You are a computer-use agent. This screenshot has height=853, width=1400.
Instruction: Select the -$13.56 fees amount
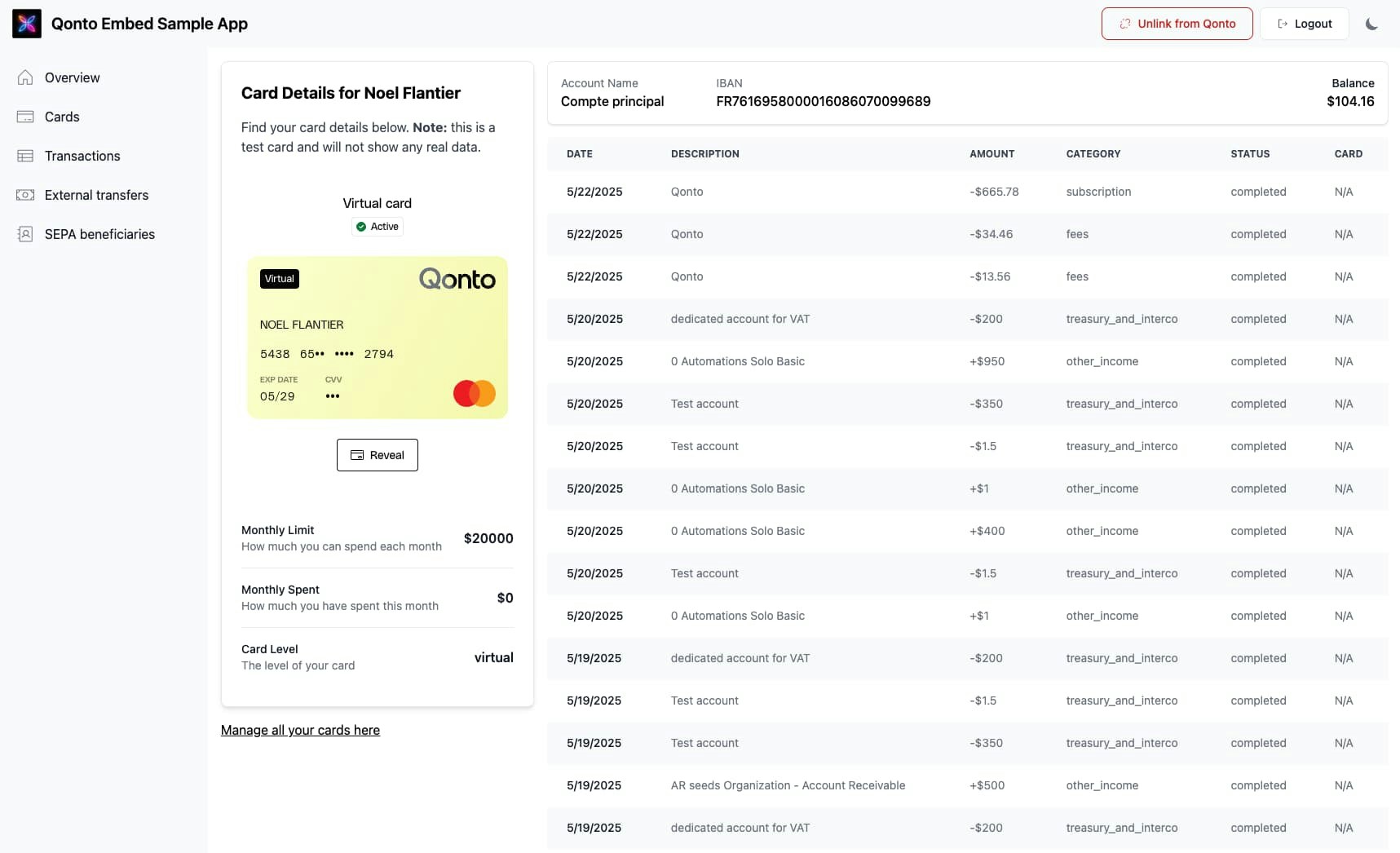[x=990, y=276]
